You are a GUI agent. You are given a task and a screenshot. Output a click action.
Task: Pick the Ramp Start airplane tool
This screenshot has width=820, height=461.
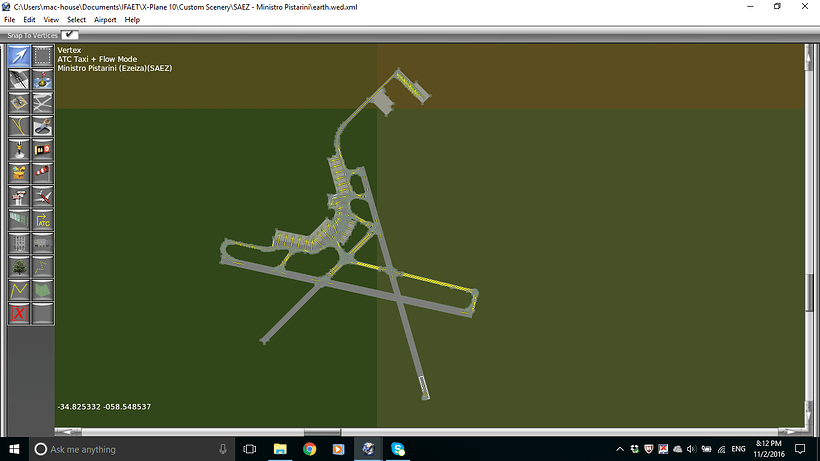(42, 197)
